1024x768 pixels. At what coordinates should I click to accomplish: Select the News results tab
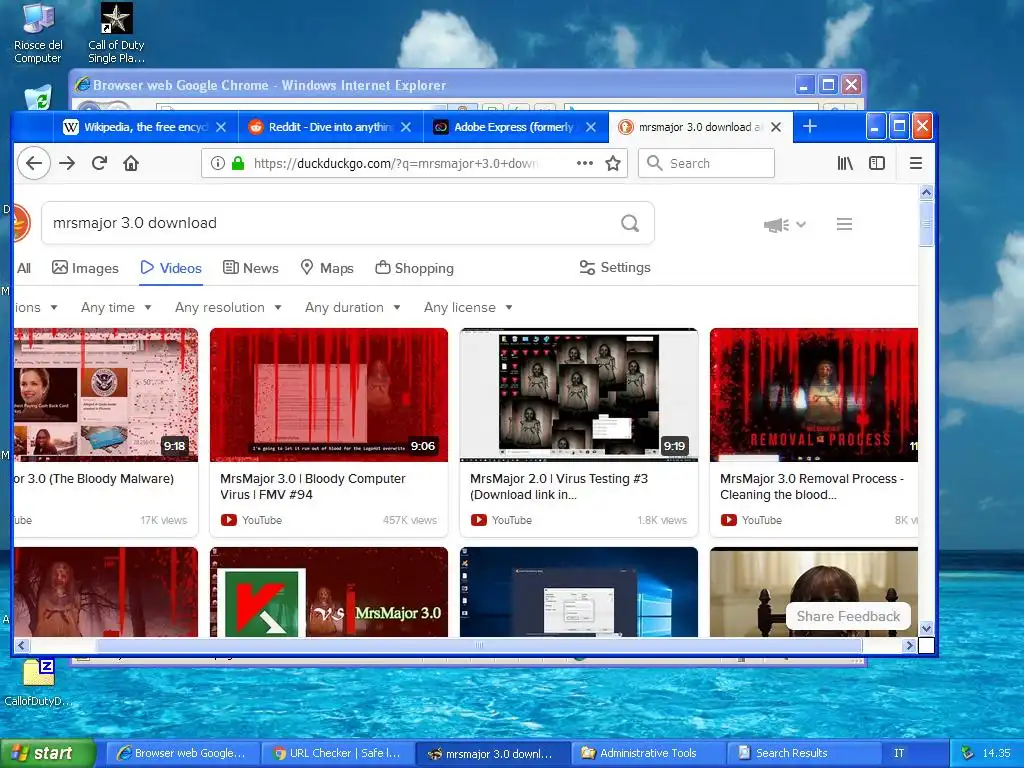(251, 268)
